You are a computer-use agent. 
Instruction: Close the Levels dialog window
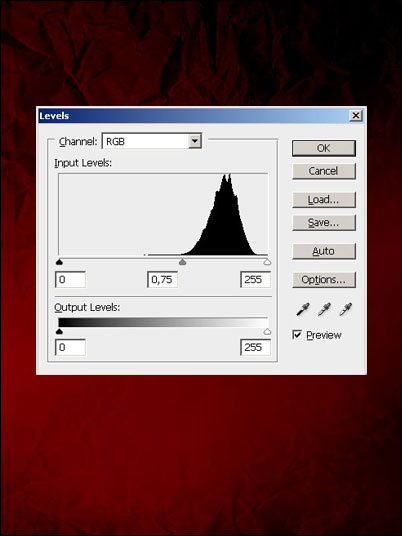coord(356,116)
